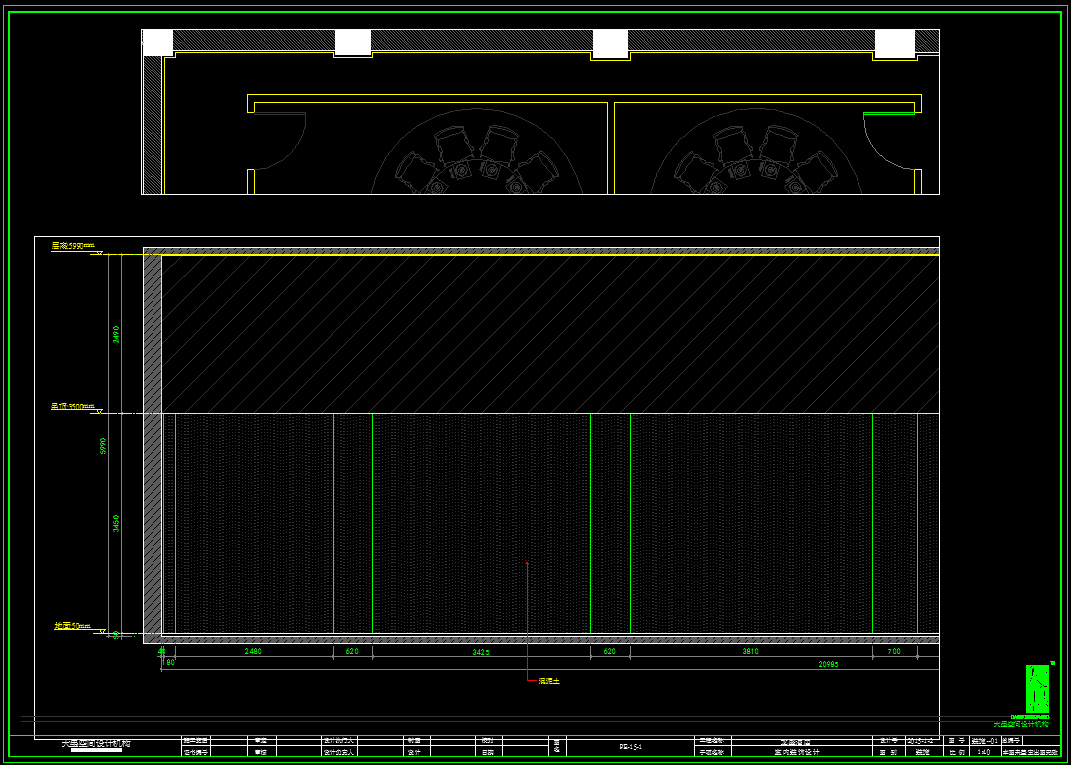Click the 3425 horizontal dimension label

pos(480,652)
